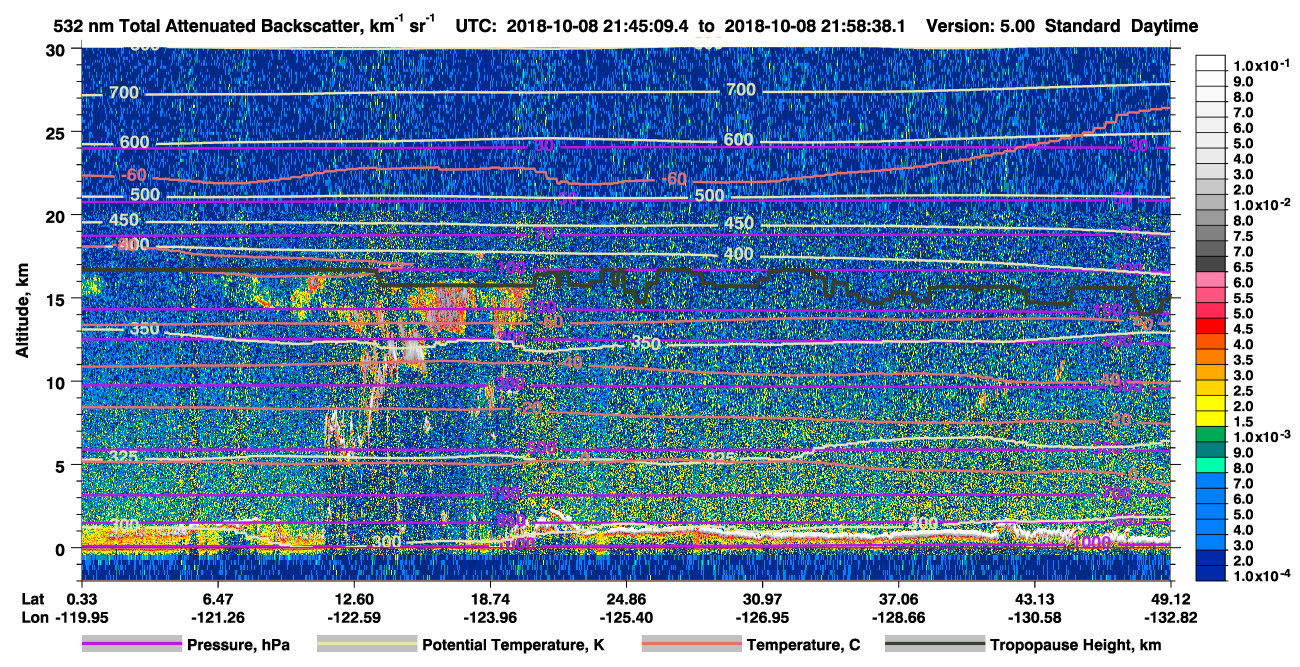Click the 'Potential Temperature, K' legend label
This screenshot has width=1300, height=667.
(514, 645)
